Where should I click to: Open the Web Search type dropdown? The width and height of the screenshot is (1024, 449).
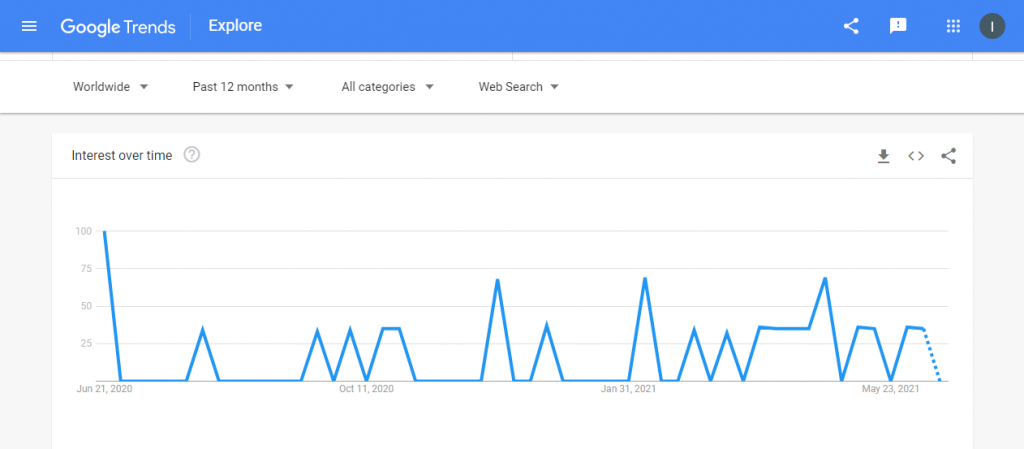click(x=519, y=87)
